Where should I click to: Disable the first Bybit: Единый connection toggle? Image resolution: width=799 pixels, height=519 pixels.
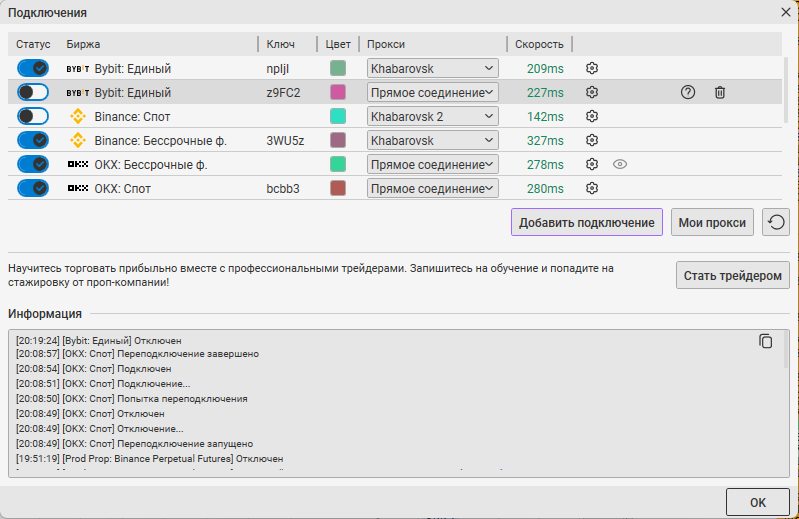coord(33,68)
